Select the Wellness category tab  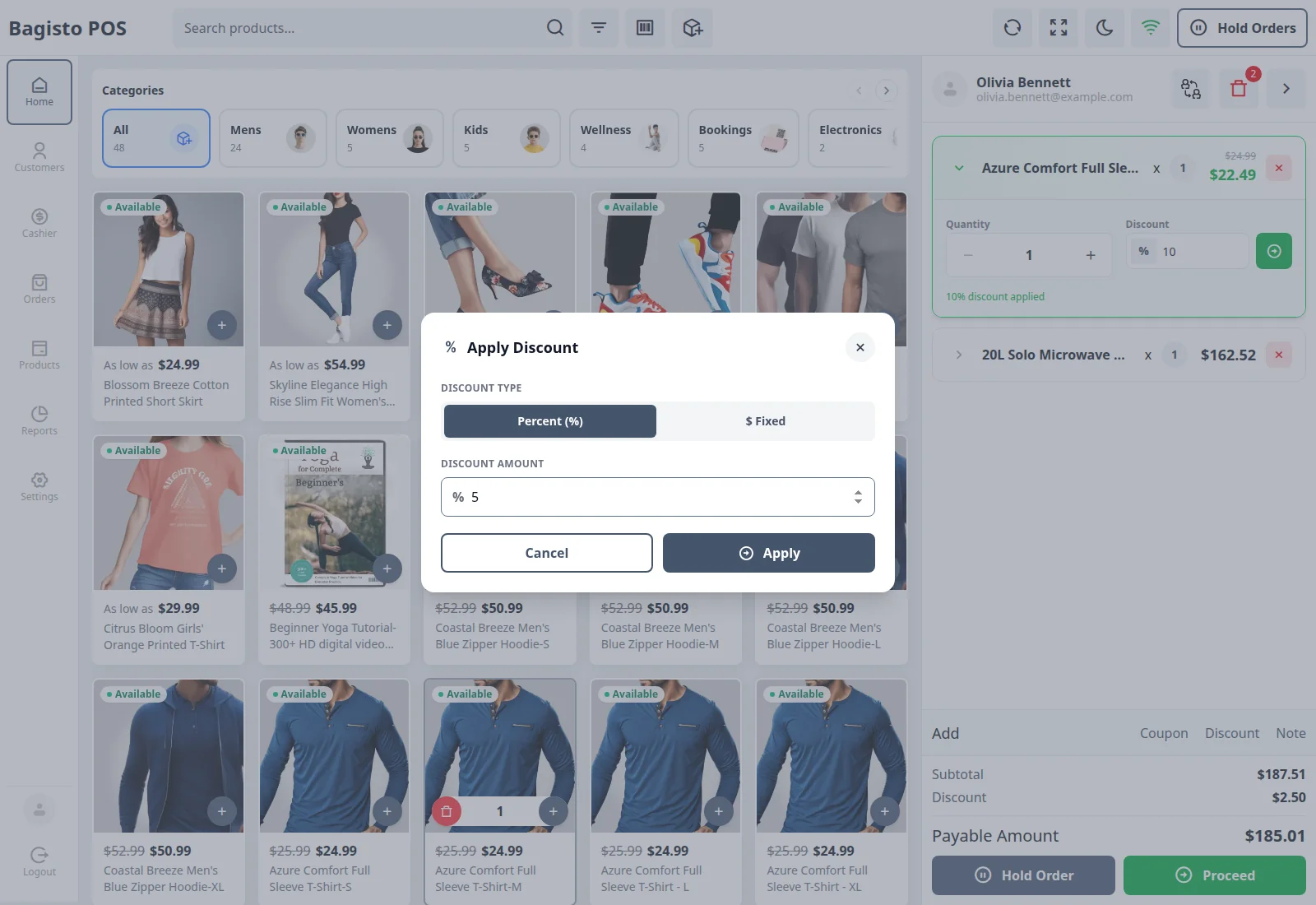click(x=624, y=138)
